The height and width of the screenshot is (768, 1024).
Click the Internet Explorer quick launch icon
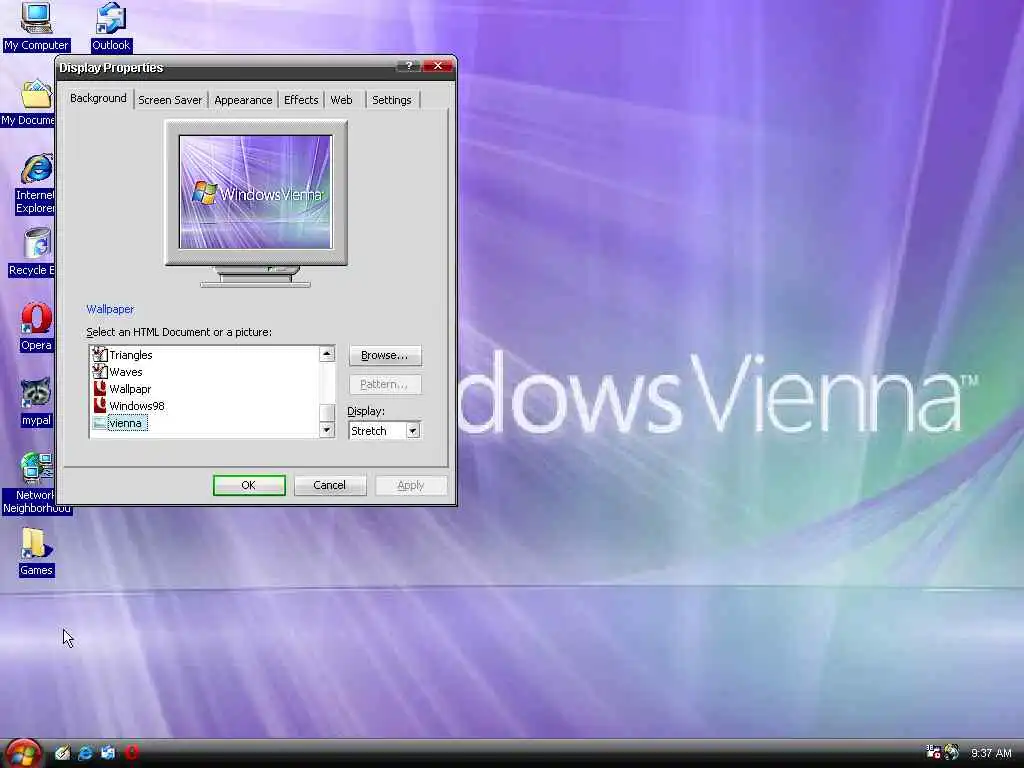pyautogui.click(x=85, y=753)
